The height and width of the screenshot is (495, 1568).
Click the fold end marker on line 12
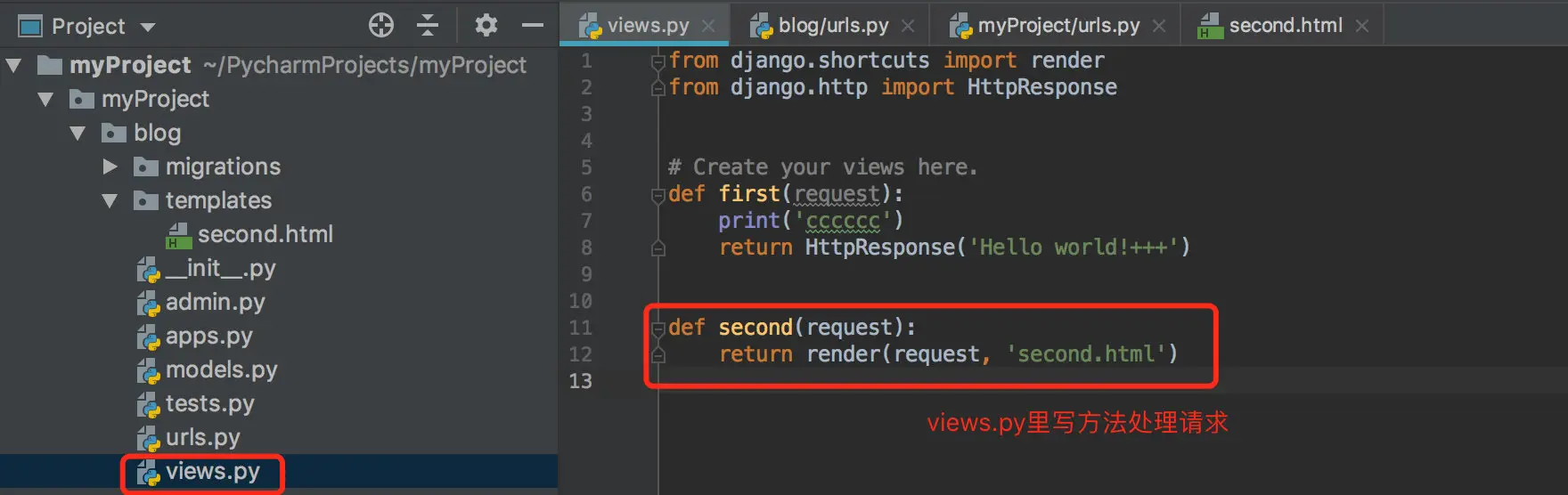click(658, 355)
